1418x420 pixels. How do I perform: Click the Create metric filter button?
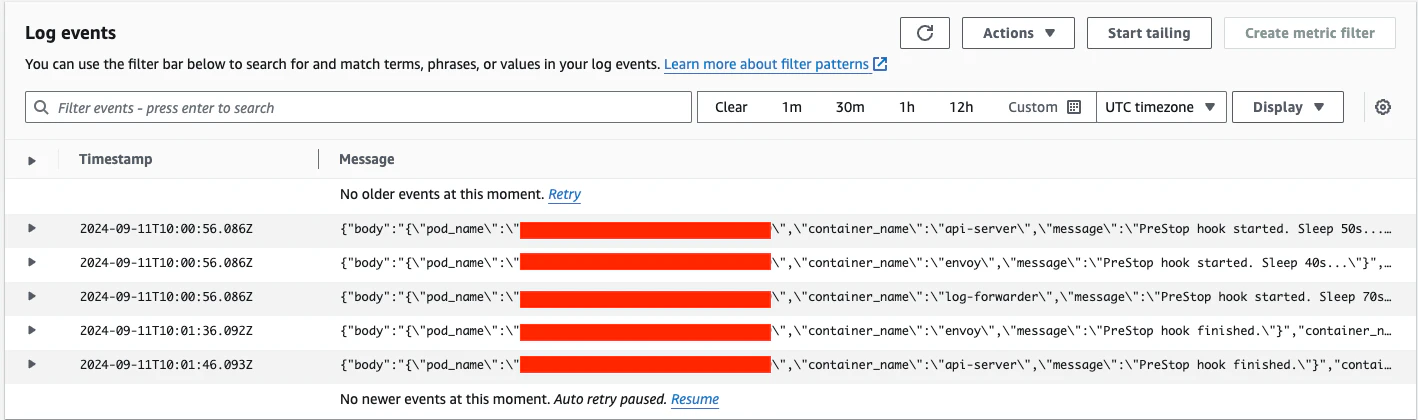[1309, 33]
